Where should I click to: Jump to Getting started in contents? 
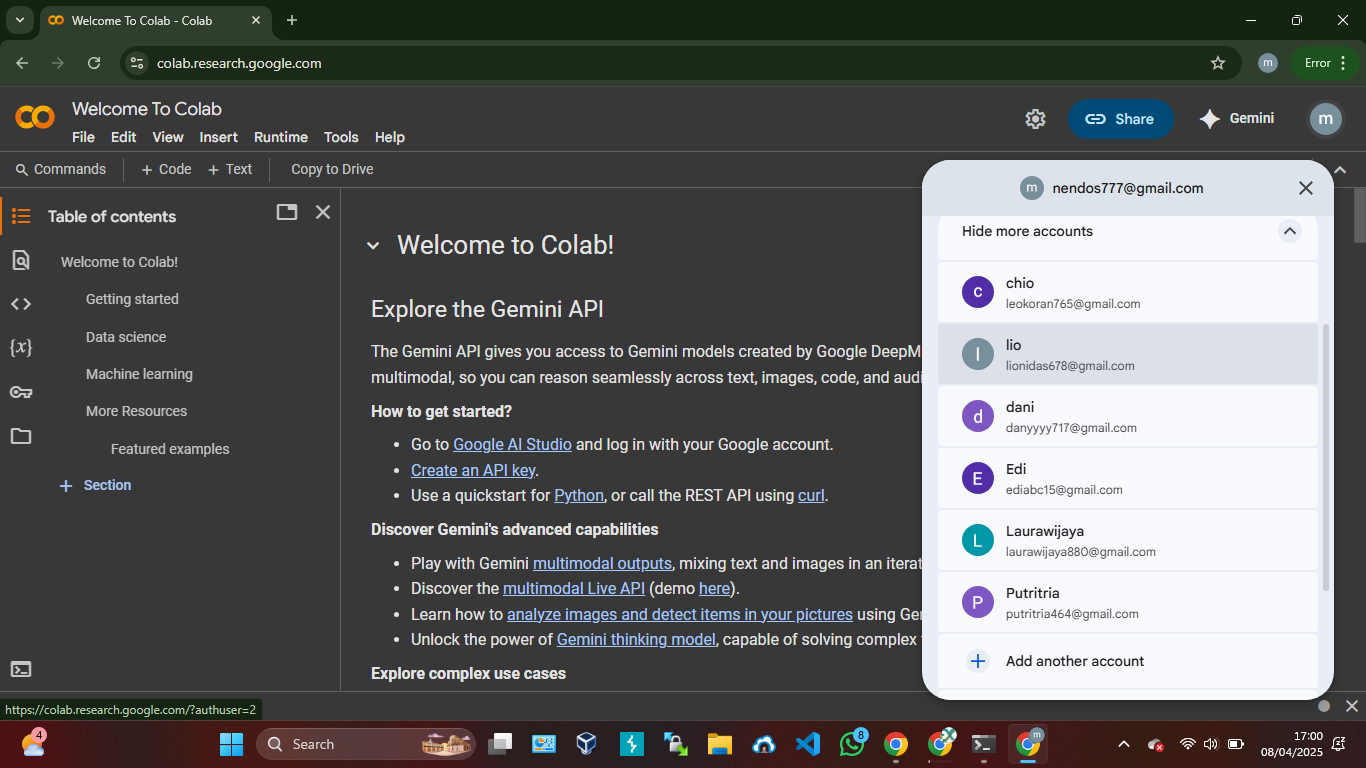[x=132, y=299]
